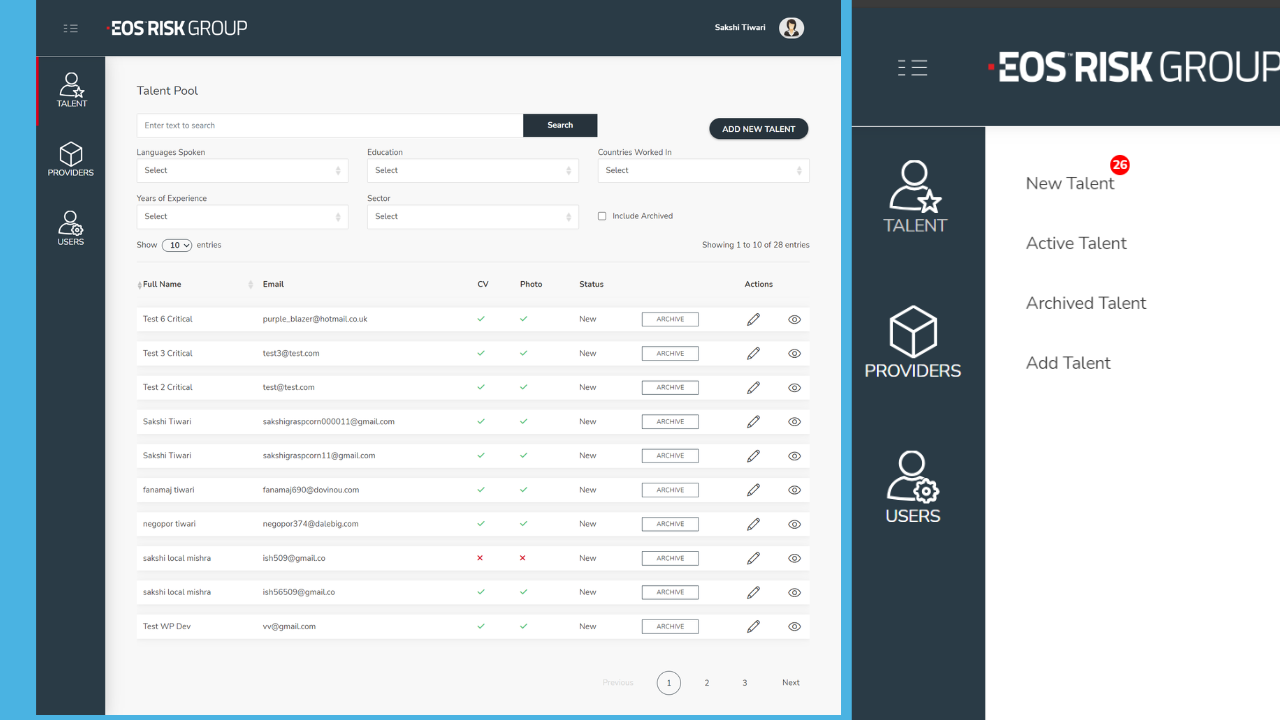Image resolution: width=1280 pixels, height=720 pixels.
Task: Open the Education dropdown
Action: 473,170
